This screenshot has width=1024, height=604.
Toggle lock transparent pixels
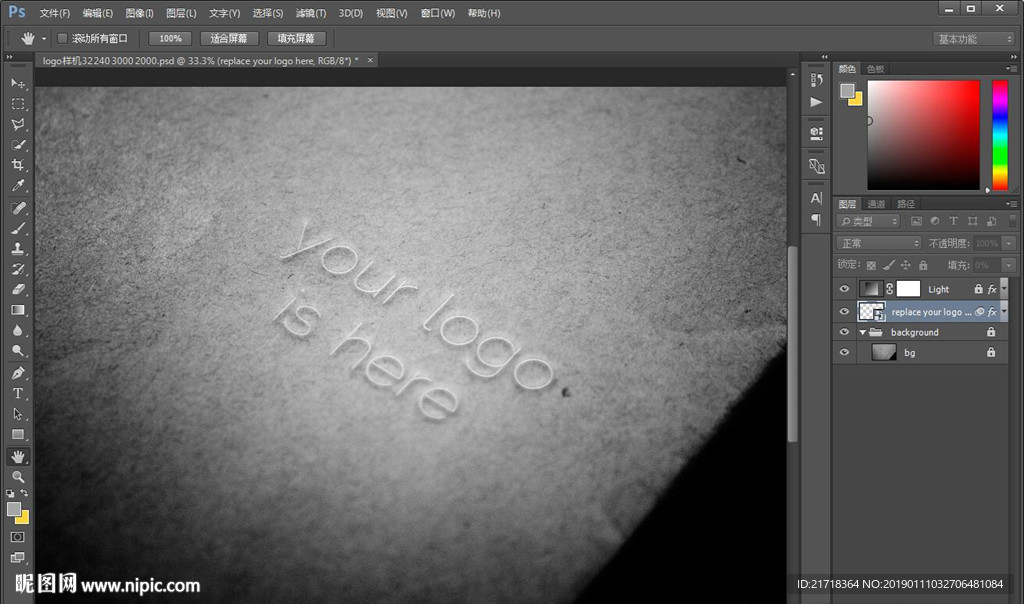click(871, 265)
